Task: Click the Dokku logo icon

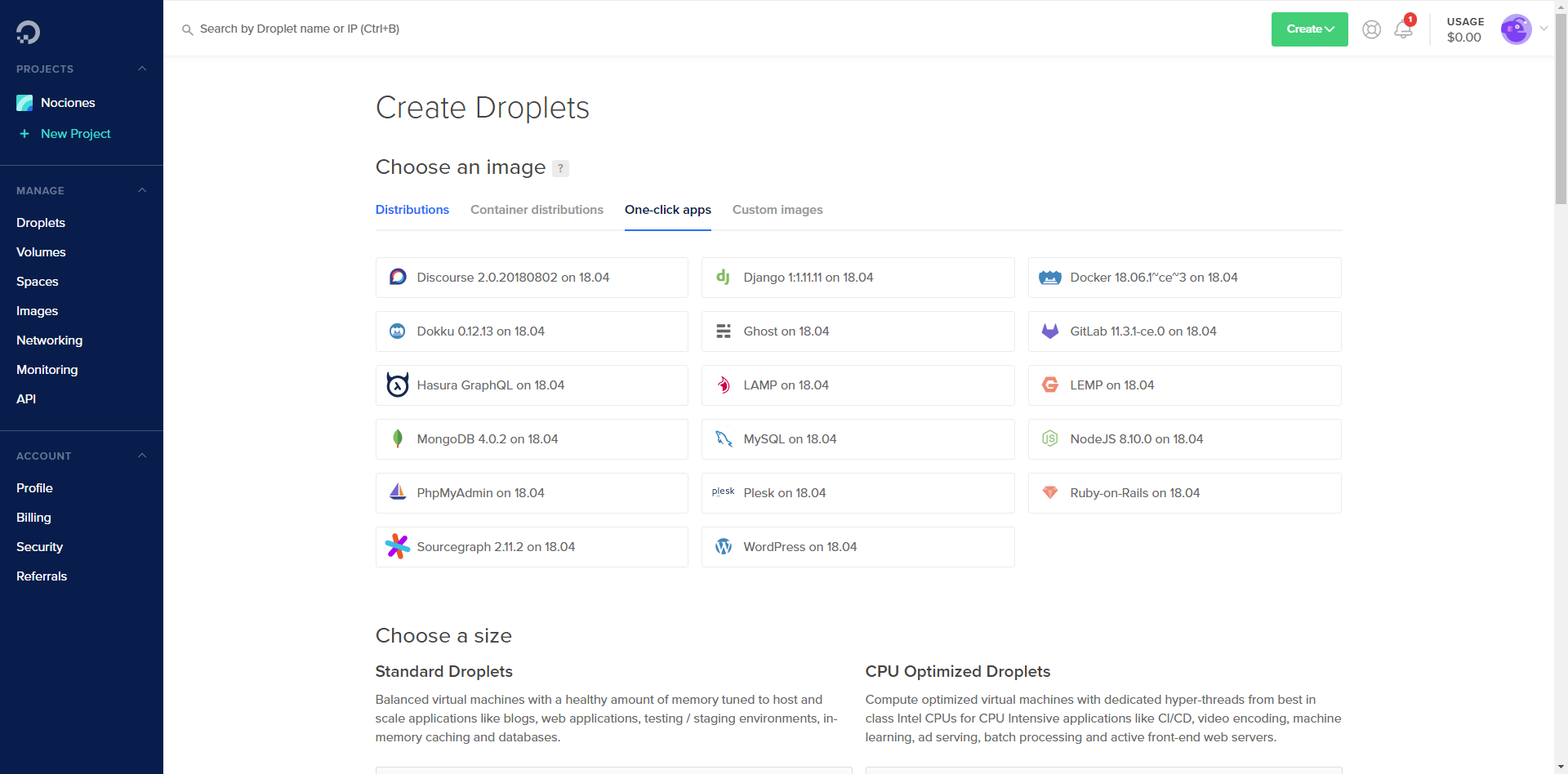Action: [398, 331]
